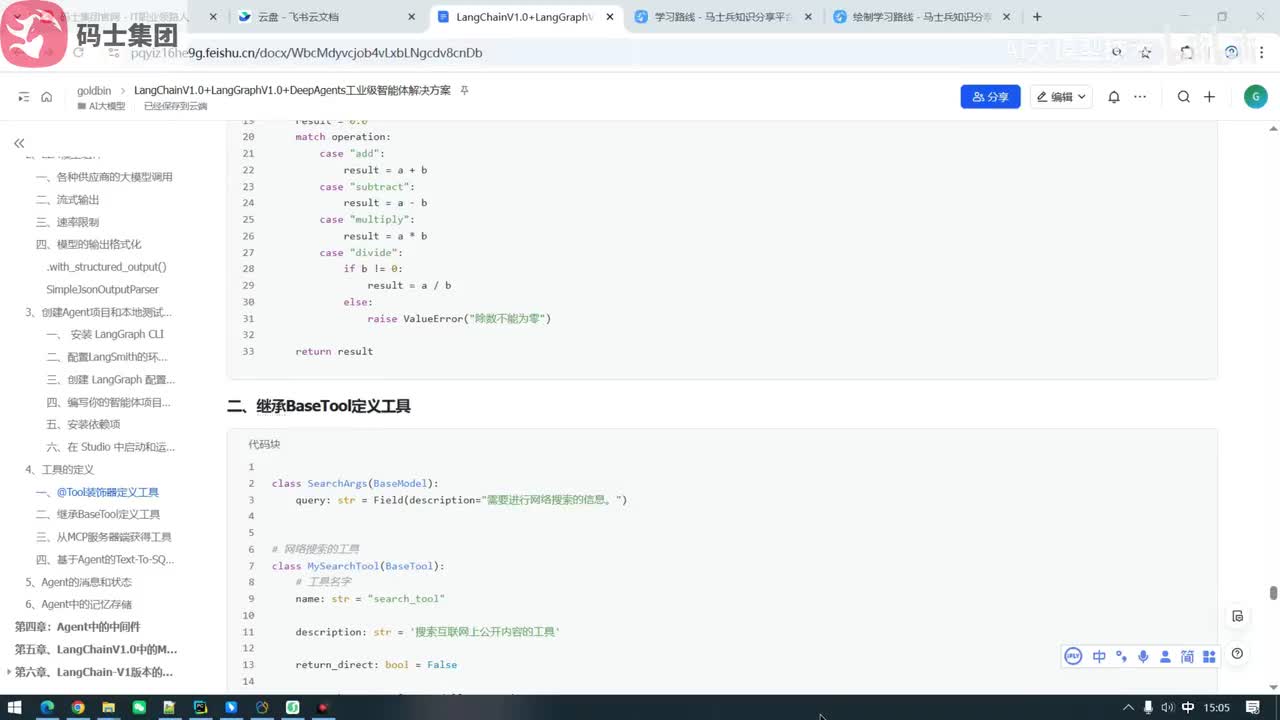Navigate to SimpleJsonOutputParser heading

pos(102,289)
